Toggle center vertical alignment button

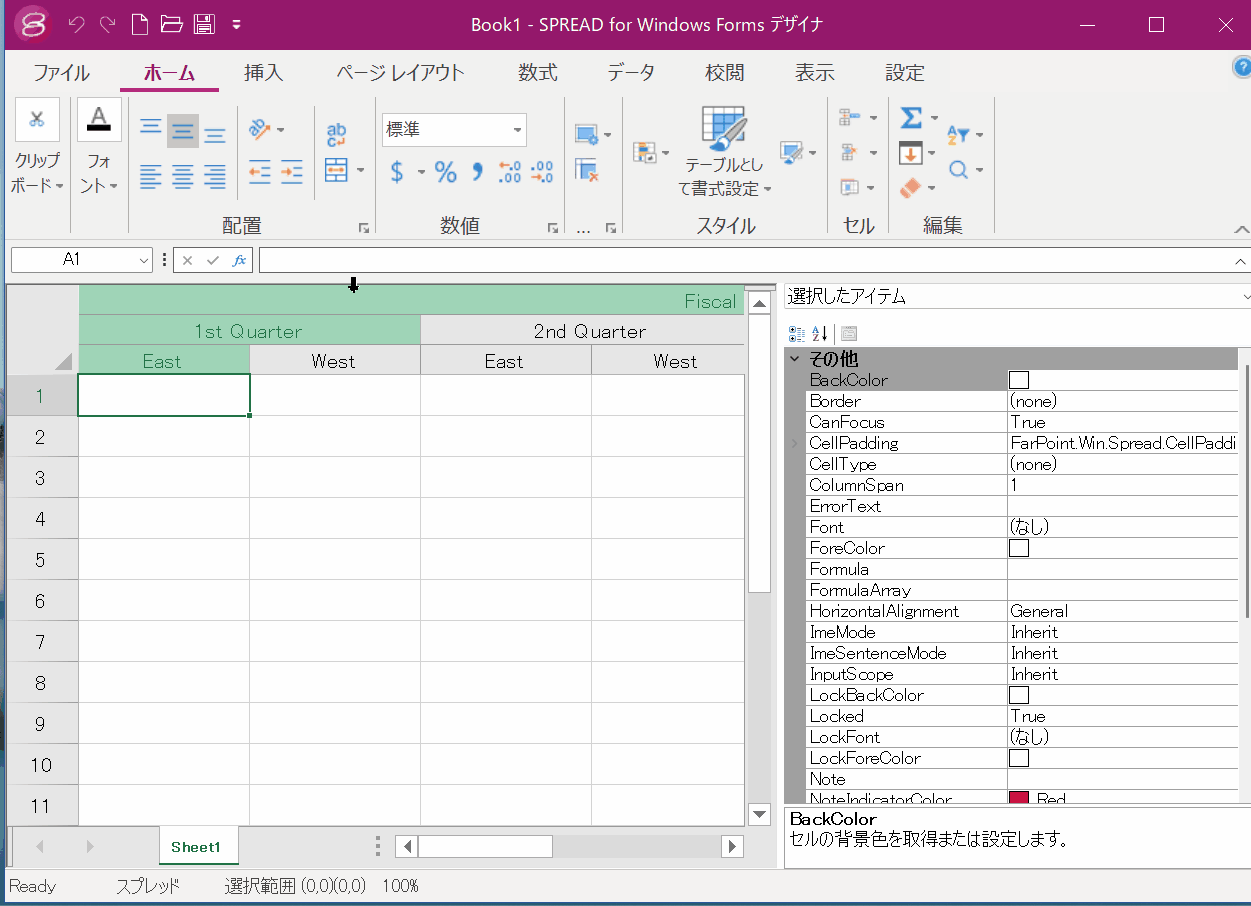[x=182, y=130]
